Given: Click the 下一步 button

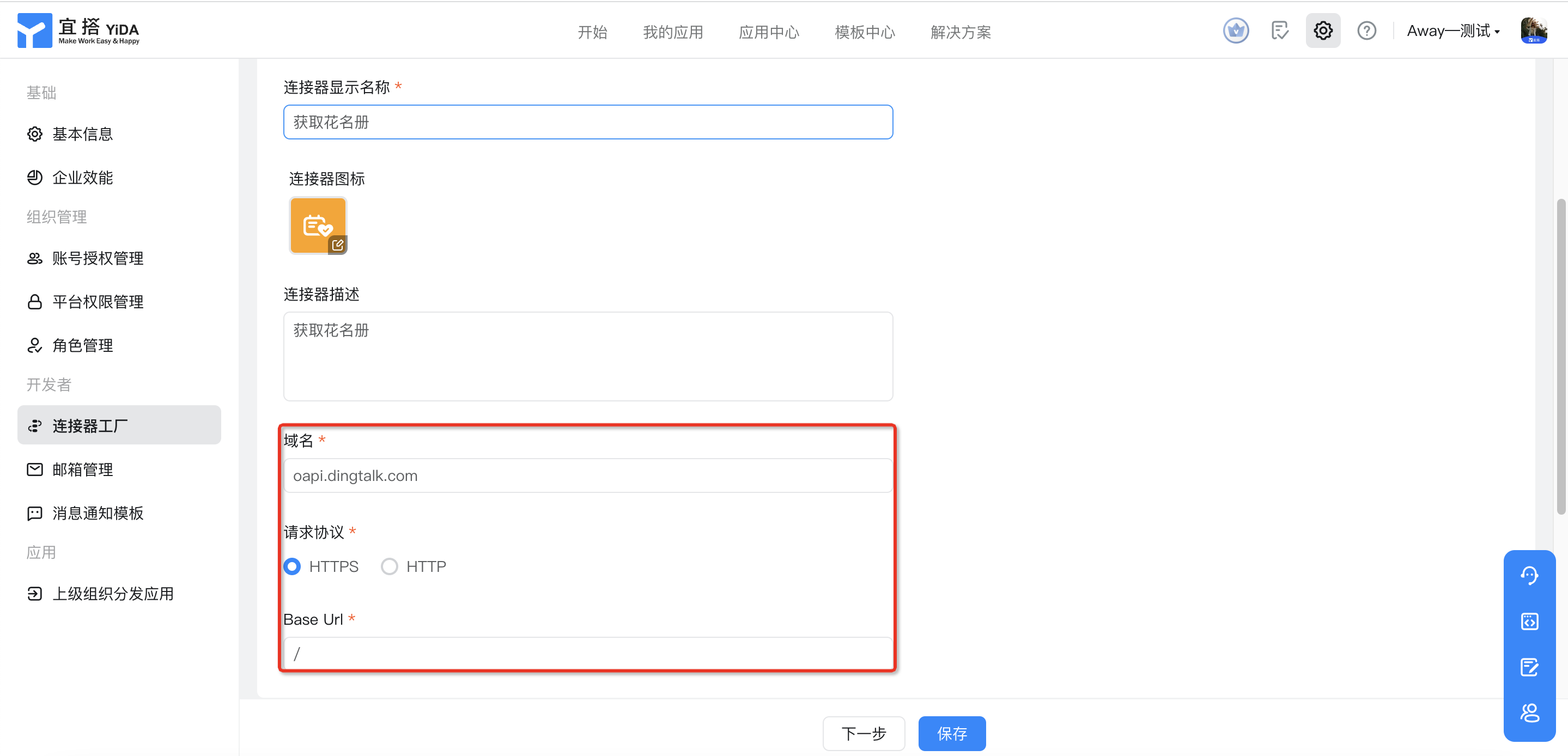Looking at the screenshot, I should 863,734.
